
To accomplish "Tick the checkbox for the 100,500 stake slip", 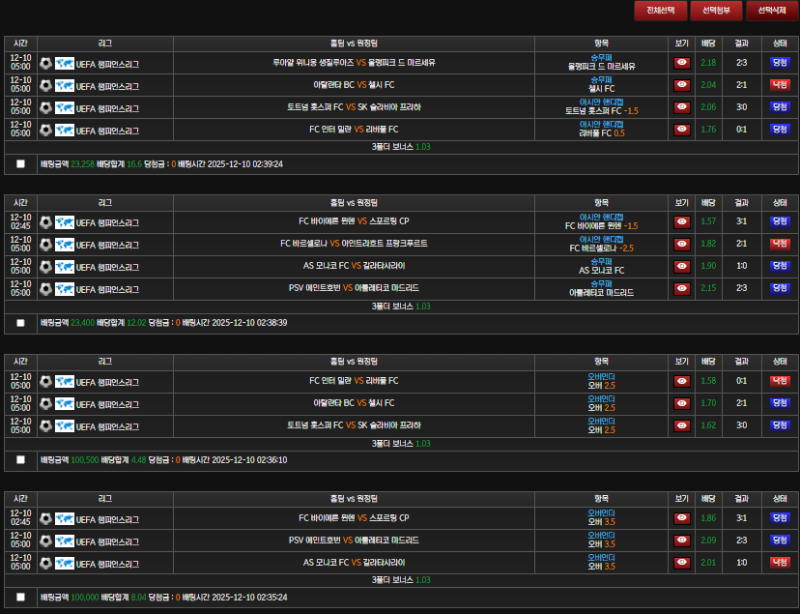I will click(21, 460).
